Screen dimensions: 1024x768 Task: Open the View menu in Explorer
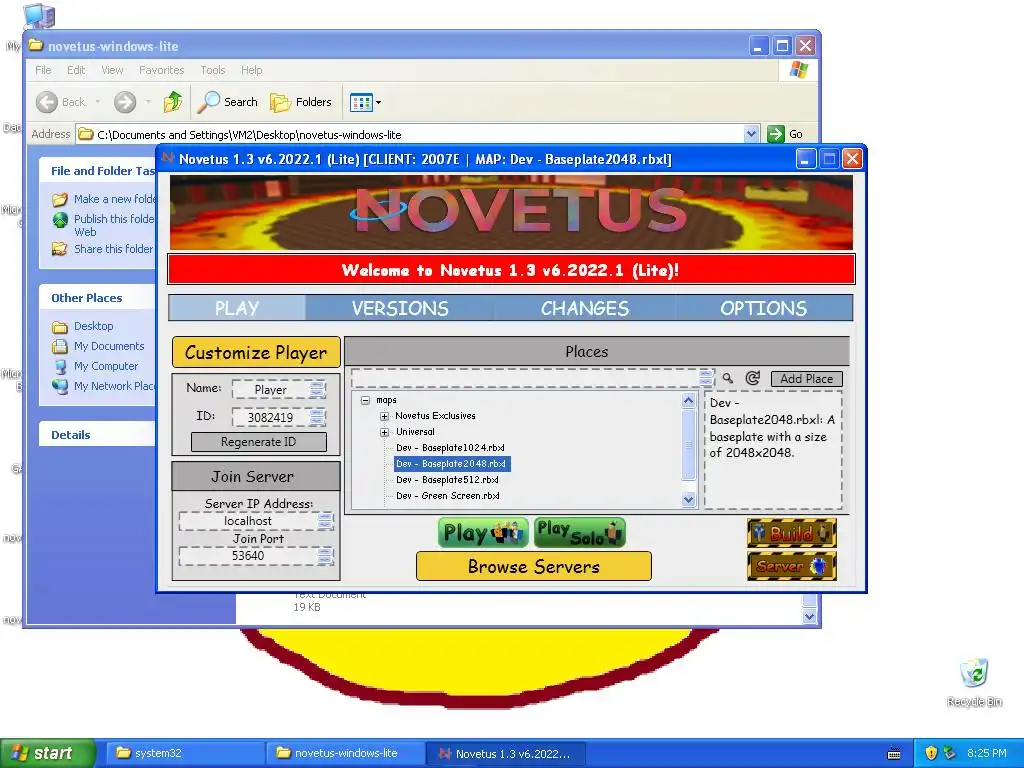coord(112,70)
